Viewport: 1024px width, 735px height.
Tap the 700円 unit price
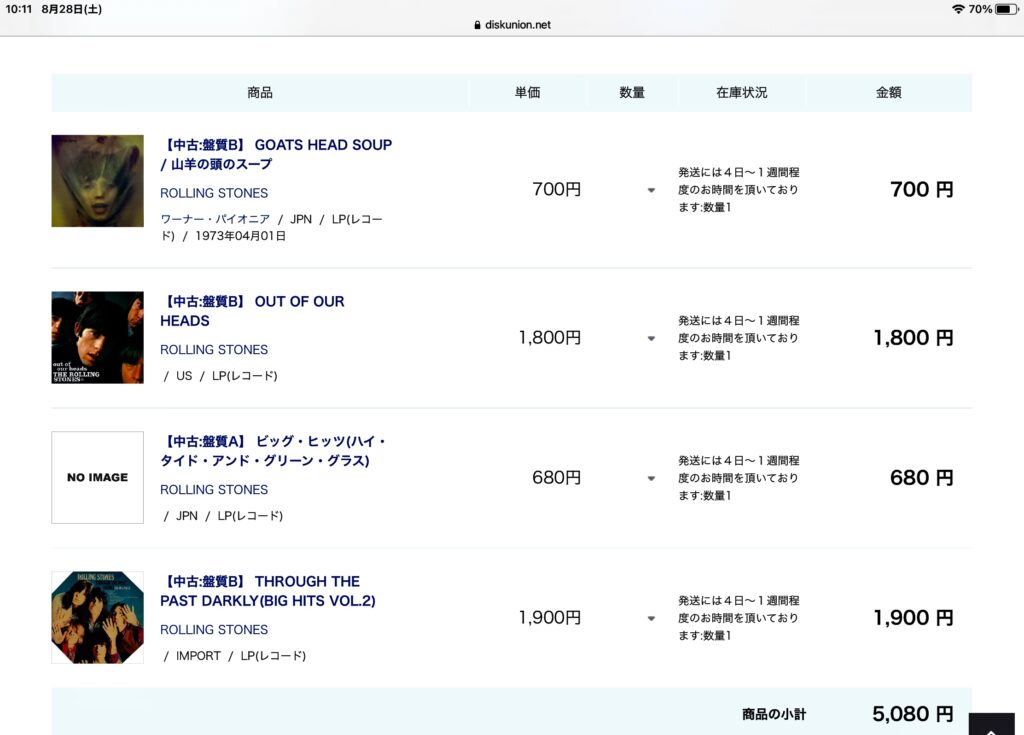(556, 189)
